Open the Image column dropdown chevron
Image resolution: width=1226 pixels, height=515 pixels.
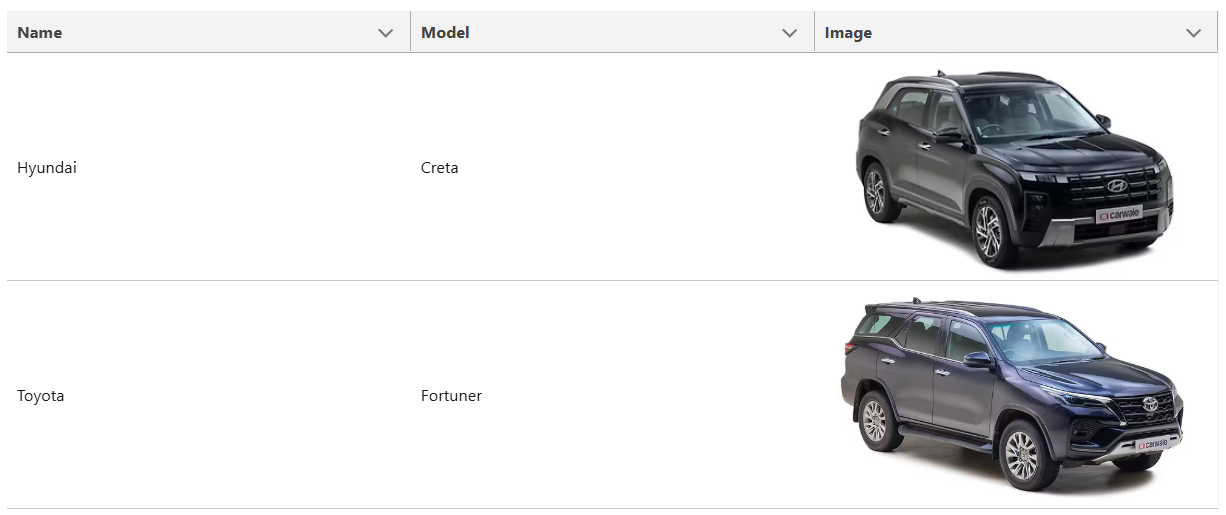(x=1193, y=33)
